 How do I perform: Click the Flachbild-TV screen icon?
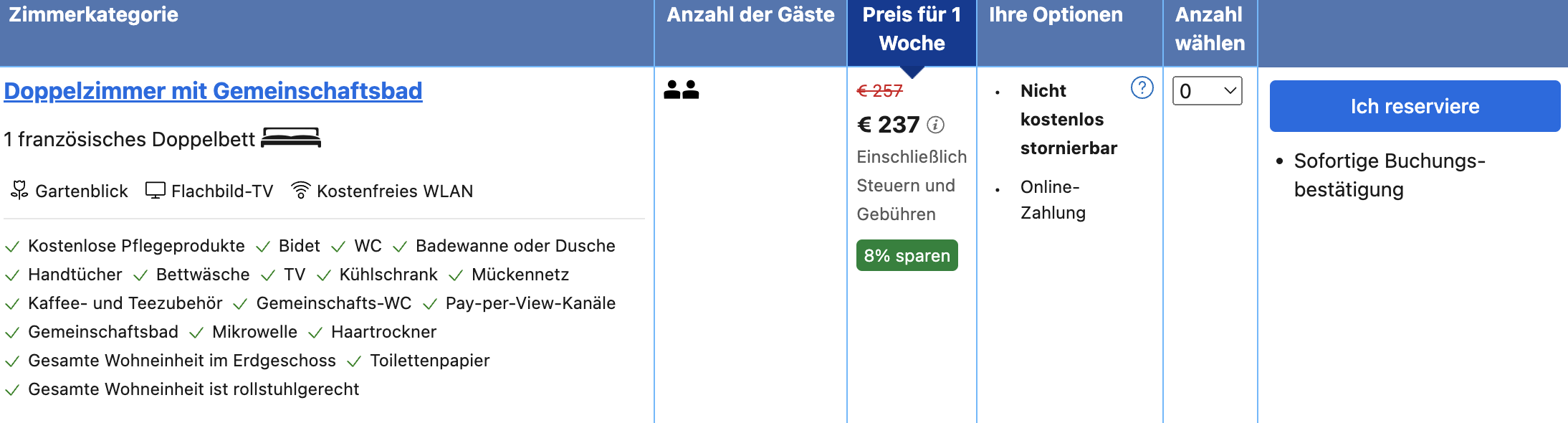(x=155, y=190)
